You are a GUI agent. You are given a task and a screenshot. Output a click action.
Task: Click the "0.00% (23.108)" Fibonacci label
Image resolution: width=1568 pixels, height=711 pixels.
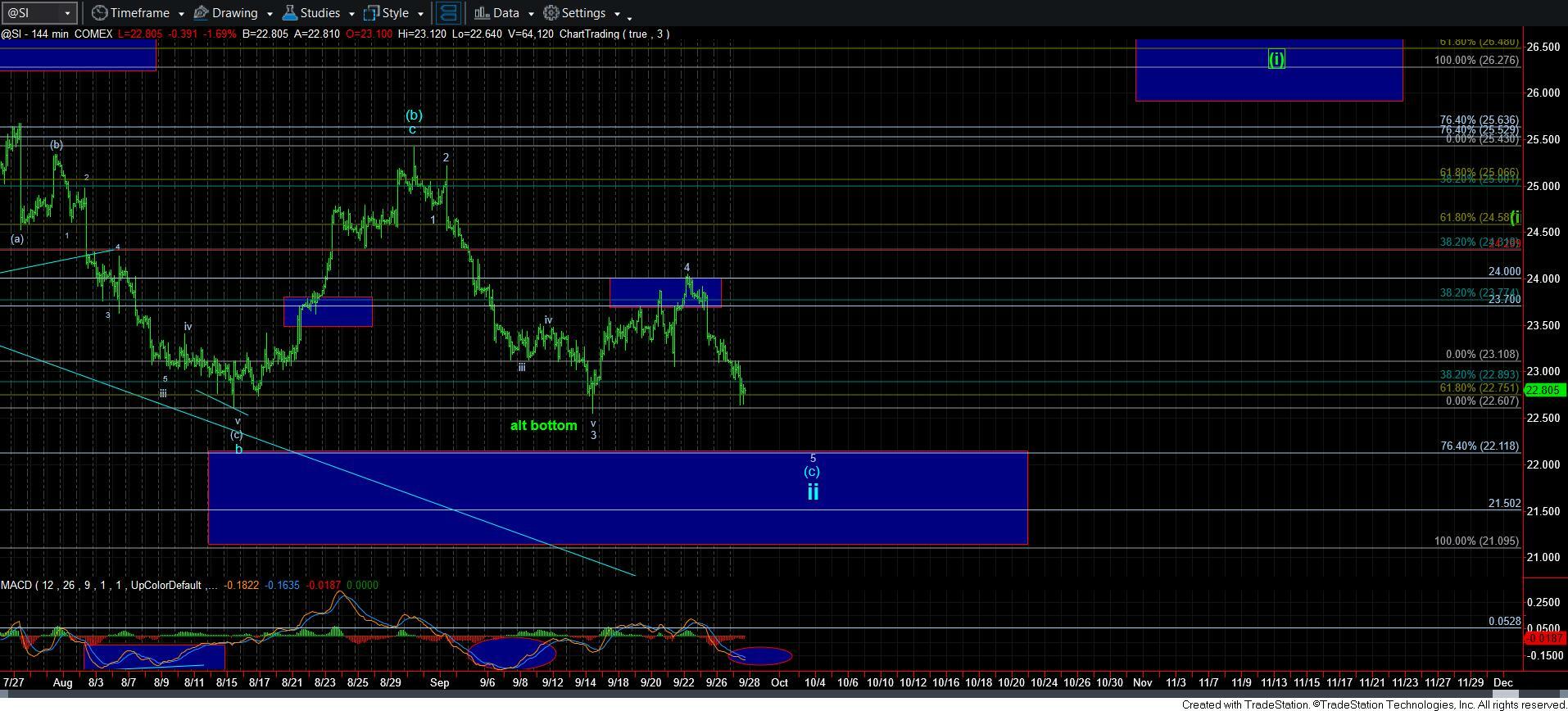click(1483, 355)
